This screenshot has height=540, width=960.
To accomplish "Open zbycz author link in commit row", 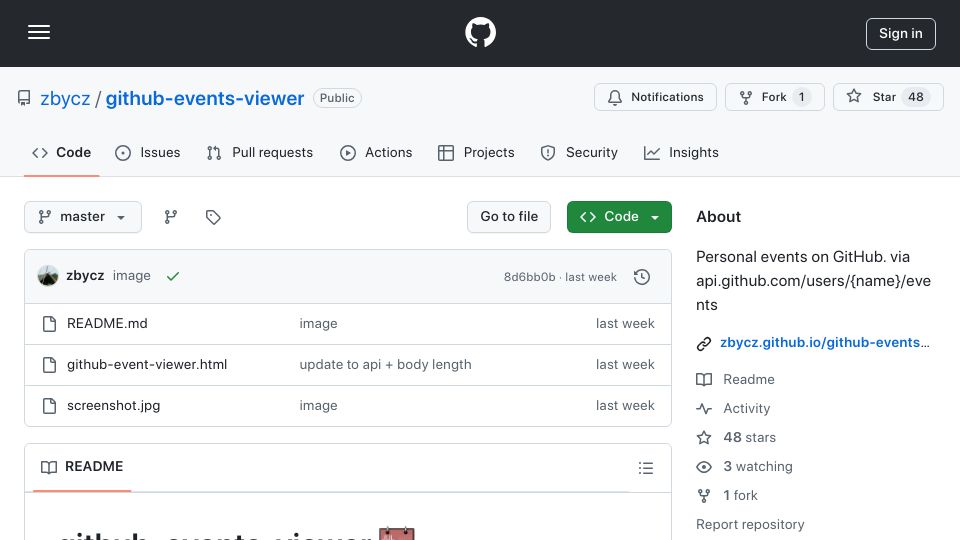I will (x=85, y=276).
